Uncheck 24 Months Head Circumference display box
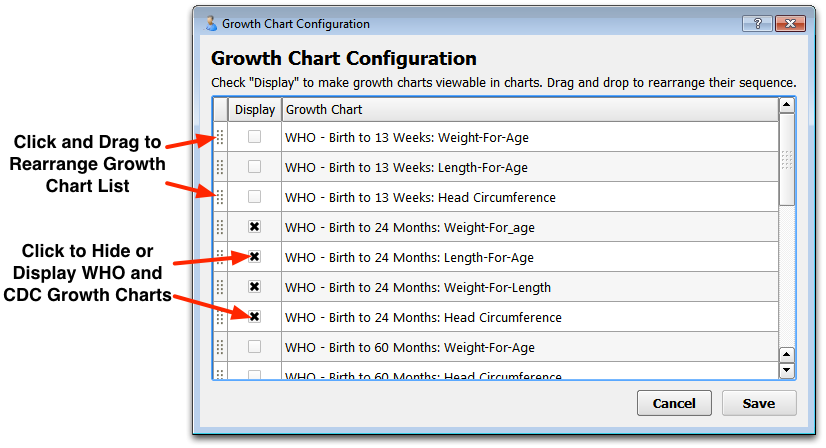 click(254, 317)
